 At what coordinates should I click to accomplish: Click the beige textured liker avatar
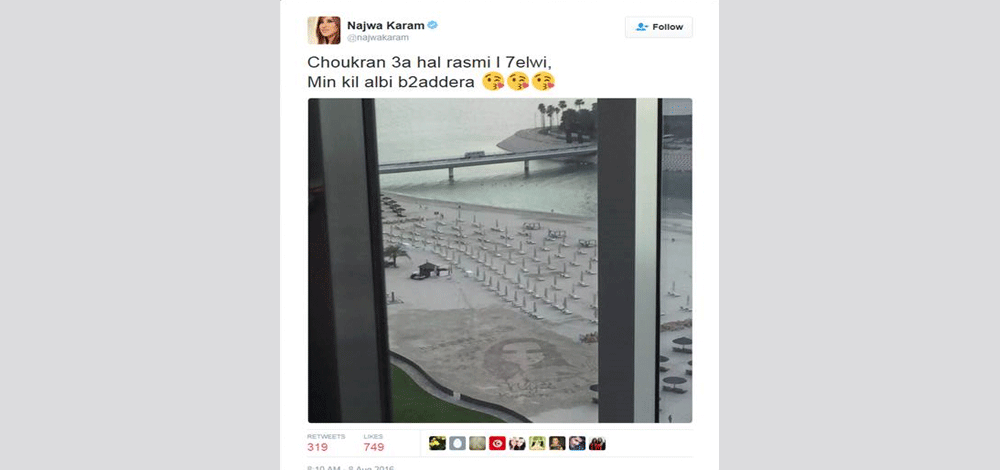point(477,443)
